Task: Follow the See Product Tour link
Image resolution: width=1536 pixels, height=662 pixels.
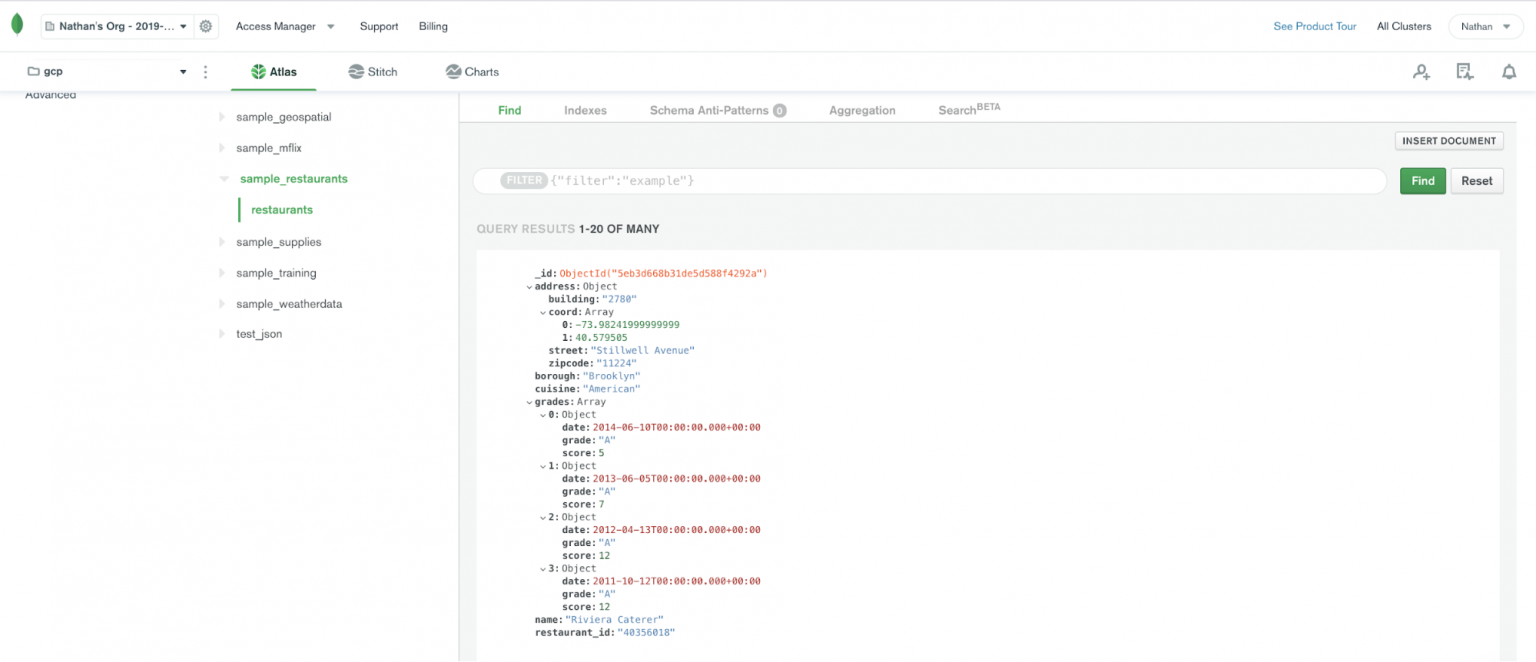Action: tap(1314, 26)
